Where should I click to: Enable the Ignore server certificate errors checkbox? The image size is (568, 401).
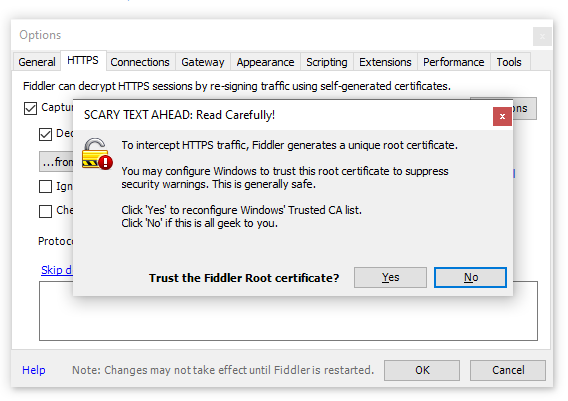pyautogui.click(x=45, y=187)
